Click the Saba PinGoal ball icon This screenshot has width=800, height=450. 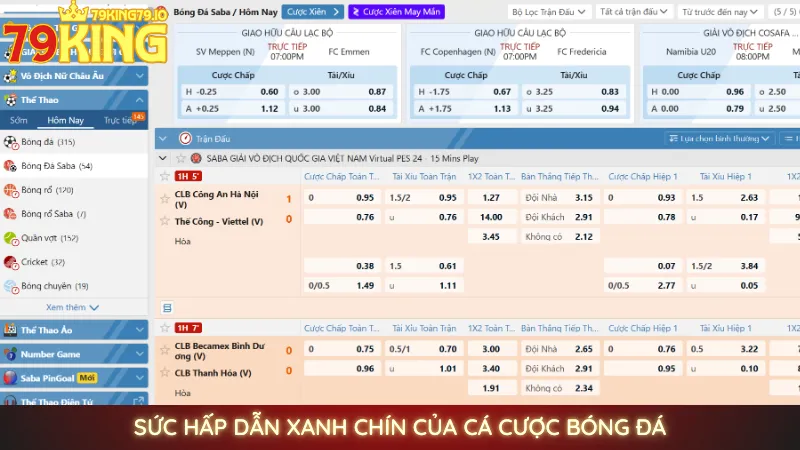10,378
